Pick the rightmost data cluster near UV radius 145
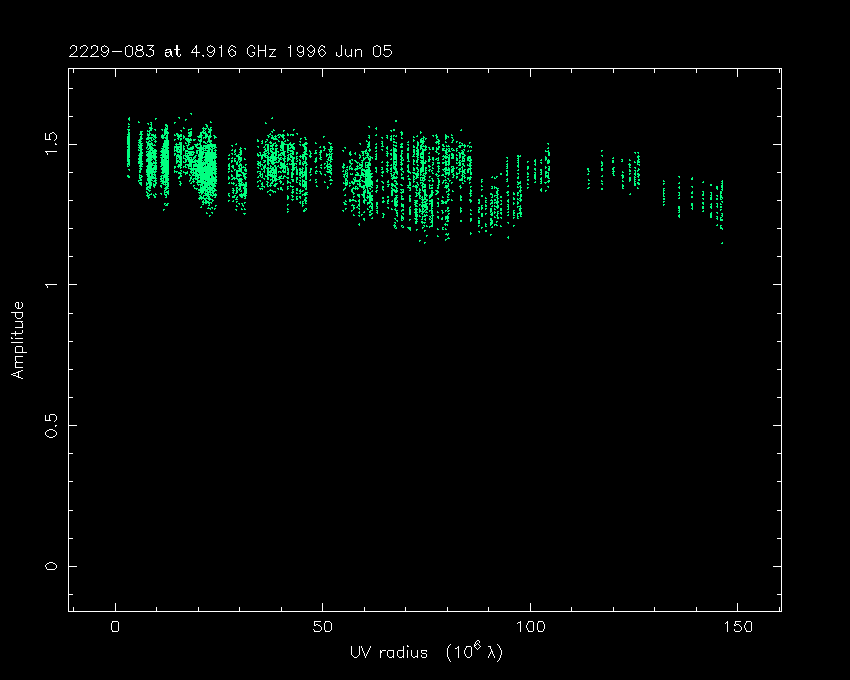This screenshot has width=850, height=680. (x=718, y=203)
